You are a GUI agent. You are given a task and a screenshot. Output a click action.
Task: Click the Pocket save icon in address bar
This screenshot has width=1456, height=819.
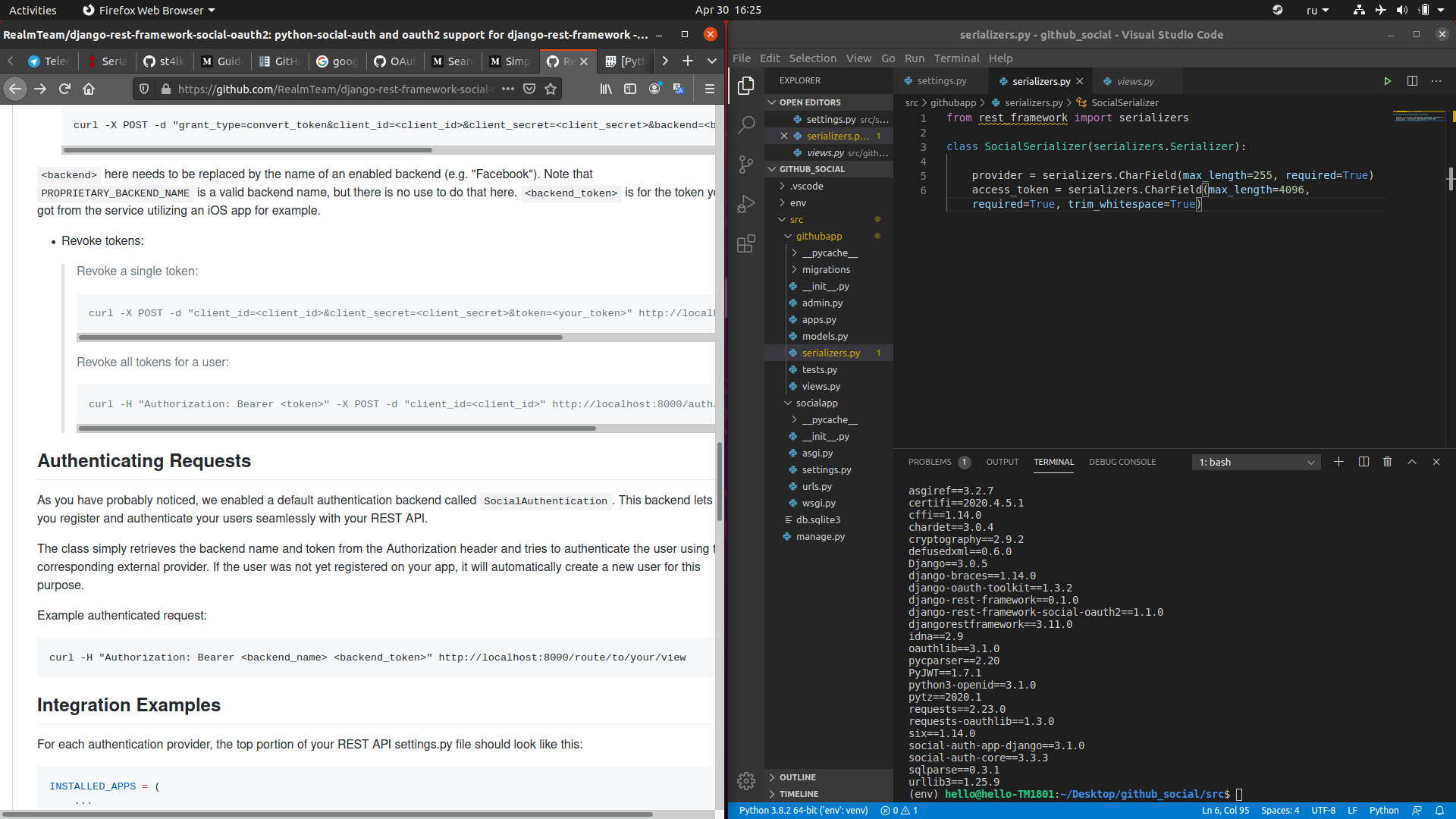pyautogui.click(x=529, y=89)
